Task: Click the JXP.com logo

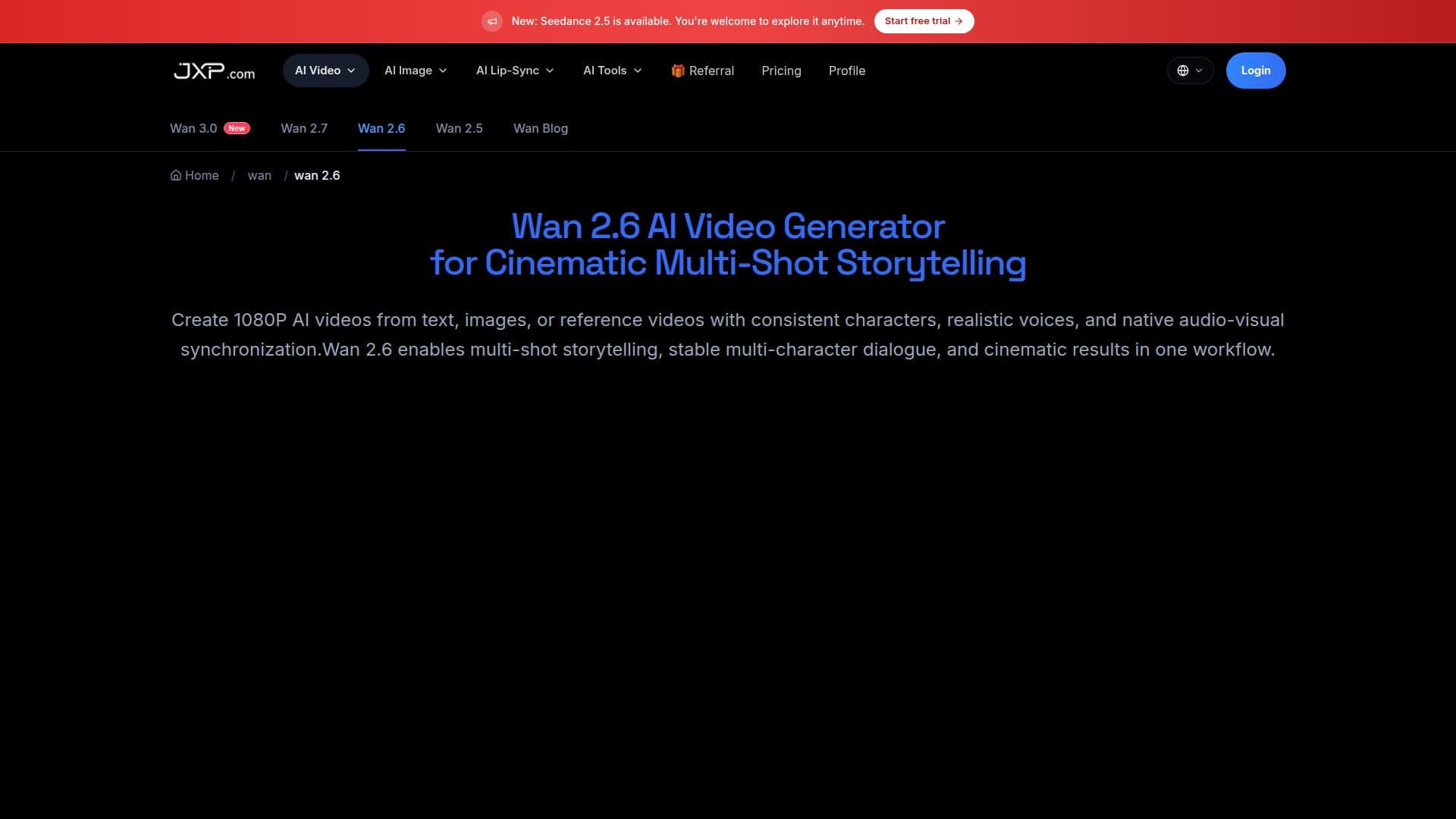Action: (214, 71)
